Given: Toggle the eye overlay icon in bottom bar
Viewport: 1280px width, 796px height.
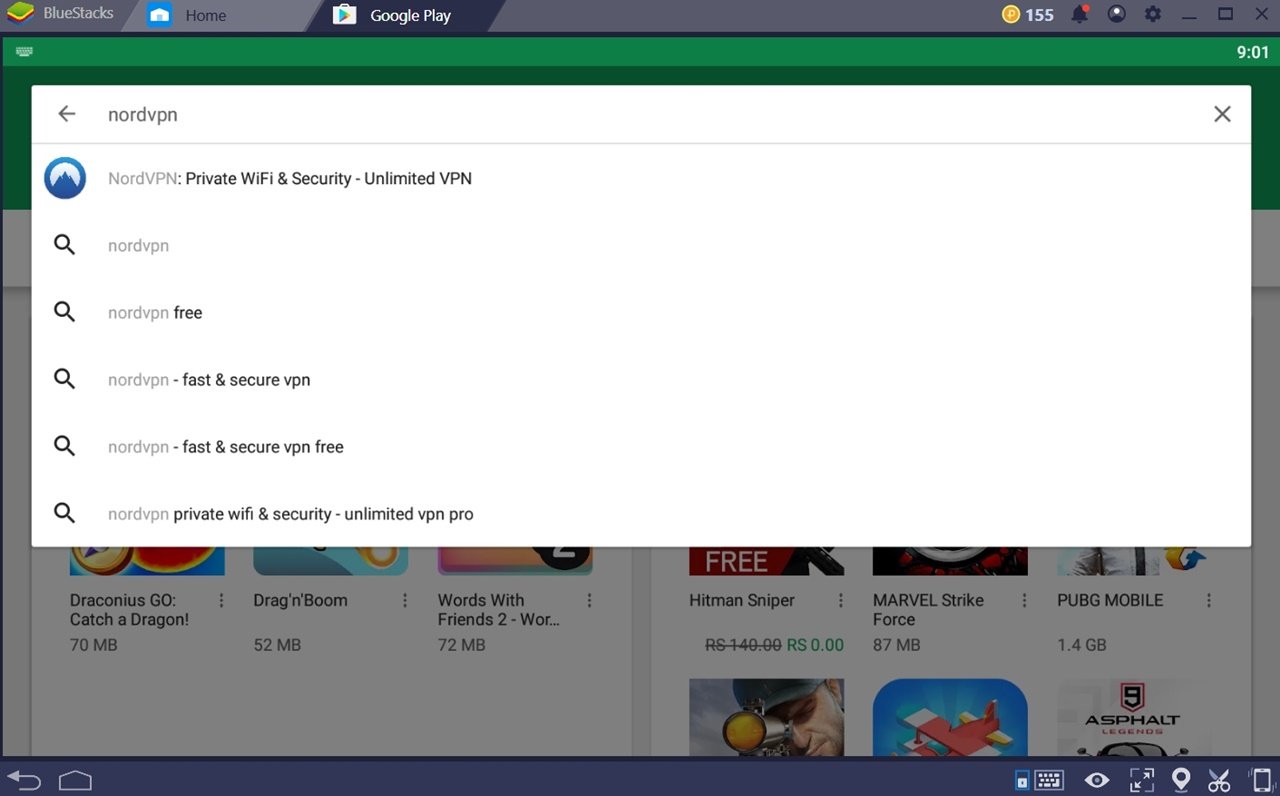Looking at the screenshot, I should (1097, 780).
